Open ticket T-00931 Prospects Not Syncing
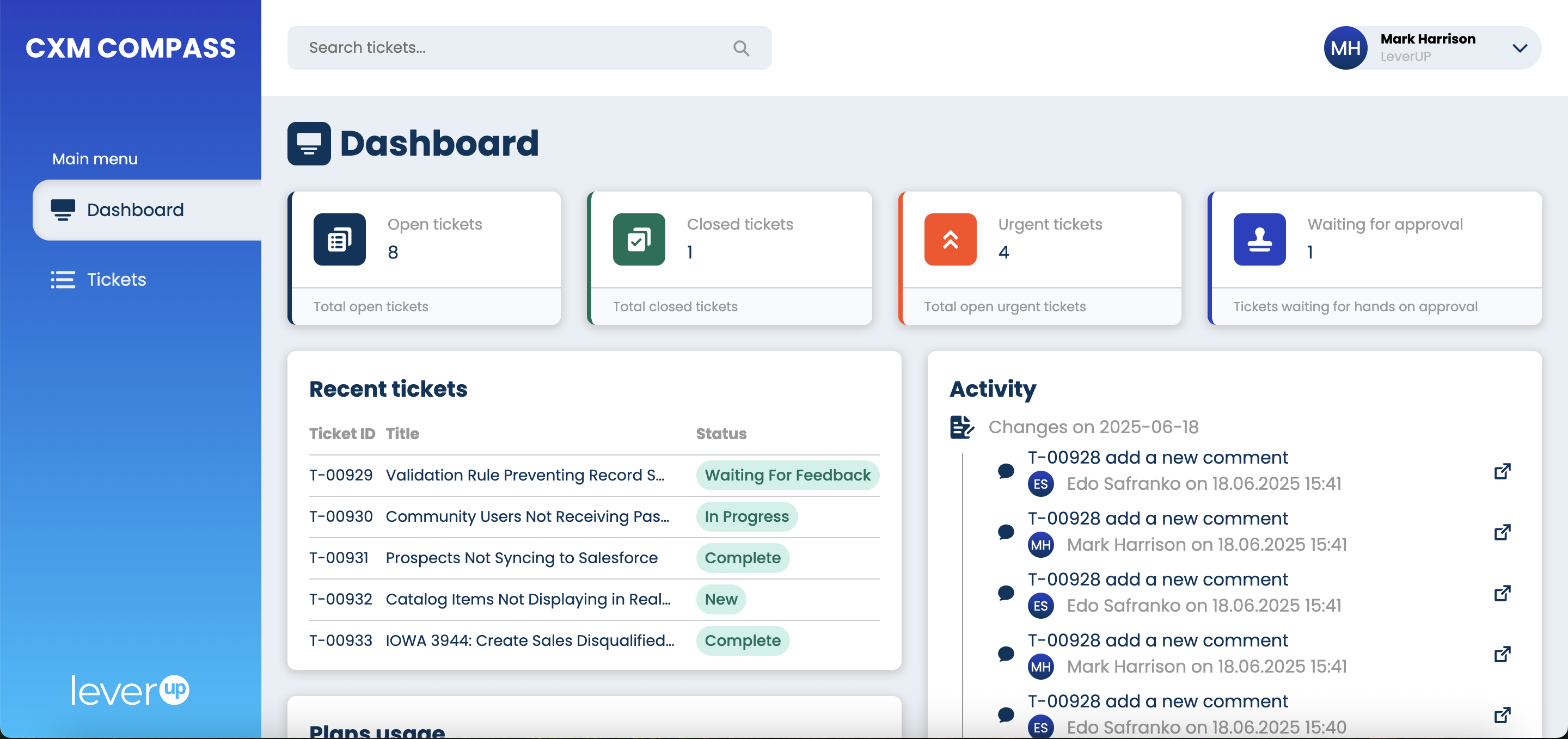Image resolution: width=1568 pixels, height=739 pixels. click(x=521, y=558)
